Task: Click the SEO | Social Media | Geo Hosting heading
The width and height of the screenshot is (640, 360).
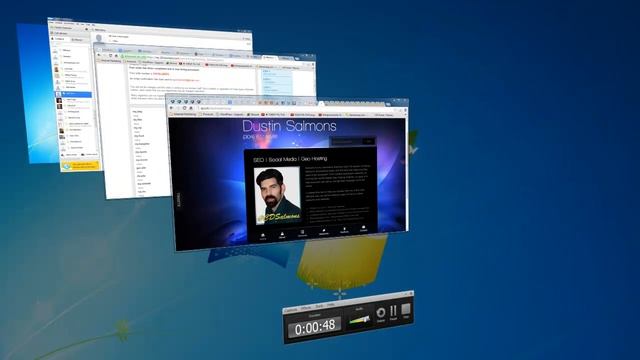Action: tap(290, 159)
